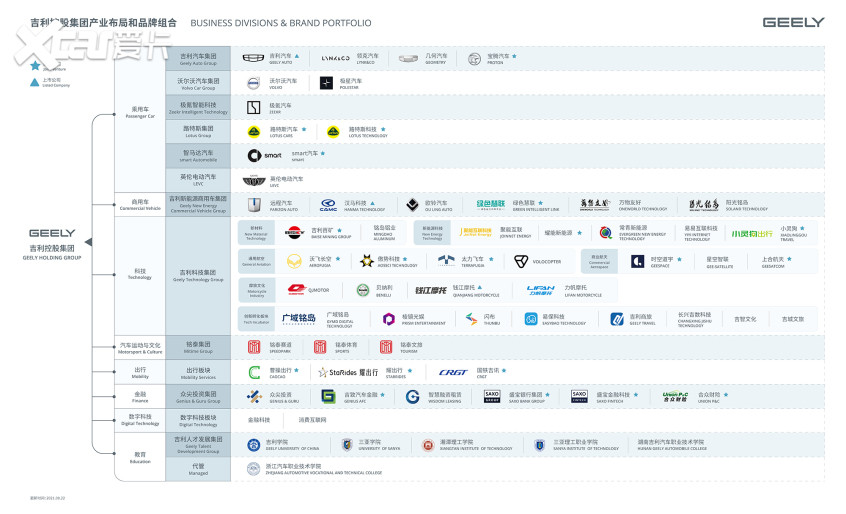
Task: Click the Easybao Technology blue logo
Action: click(x=531, y=319)
